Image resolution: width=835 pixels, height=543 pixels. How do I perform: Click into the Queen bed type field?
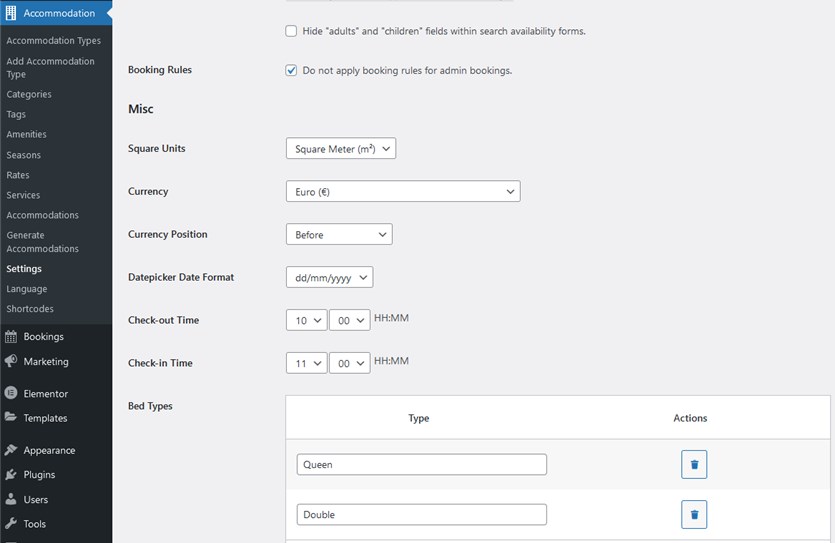point(422,464)
